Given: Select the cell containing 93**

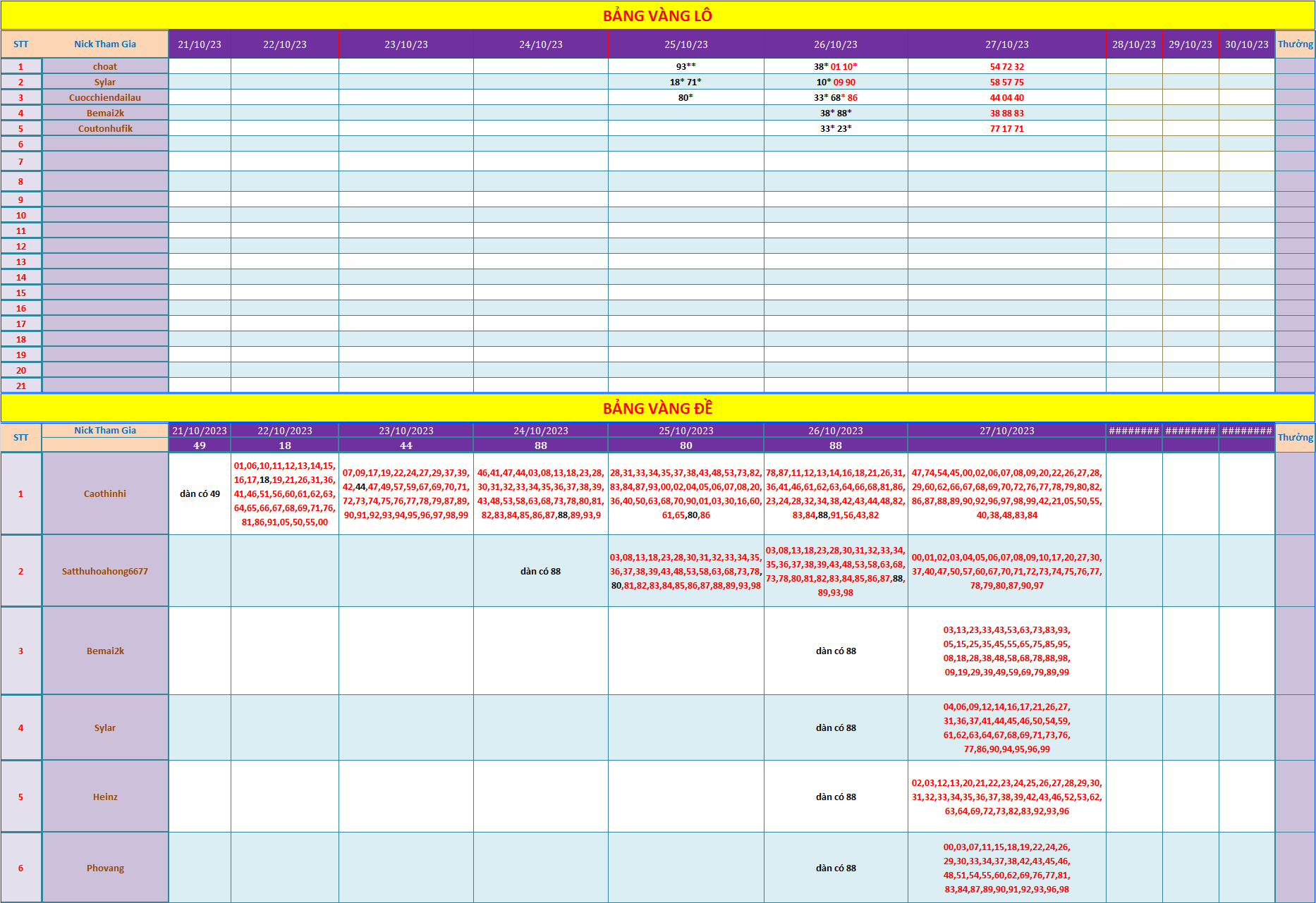Looking at the screenshot, I should [686, 66].
